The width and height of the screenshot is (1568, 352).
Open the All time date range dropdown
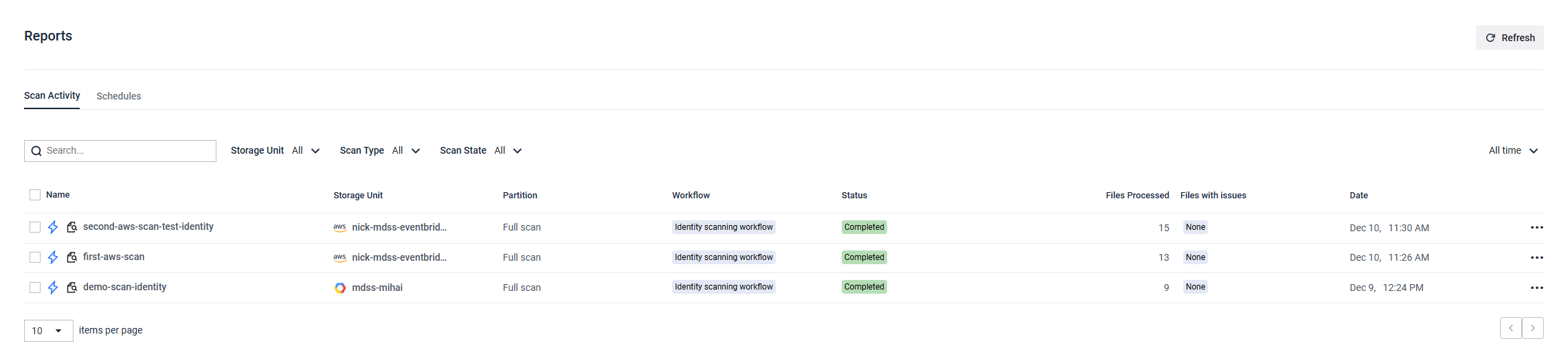(1512, 150)
